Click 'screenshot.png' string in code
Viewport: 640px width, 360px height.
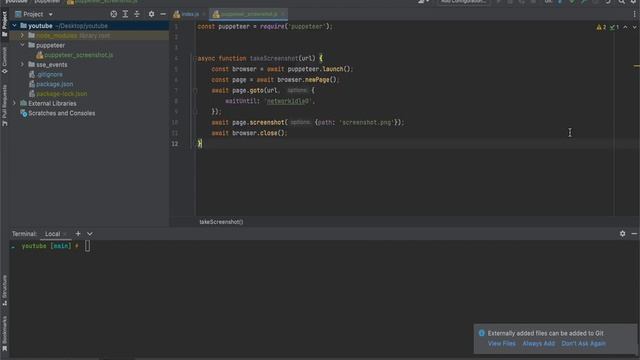tap(367, 122)
